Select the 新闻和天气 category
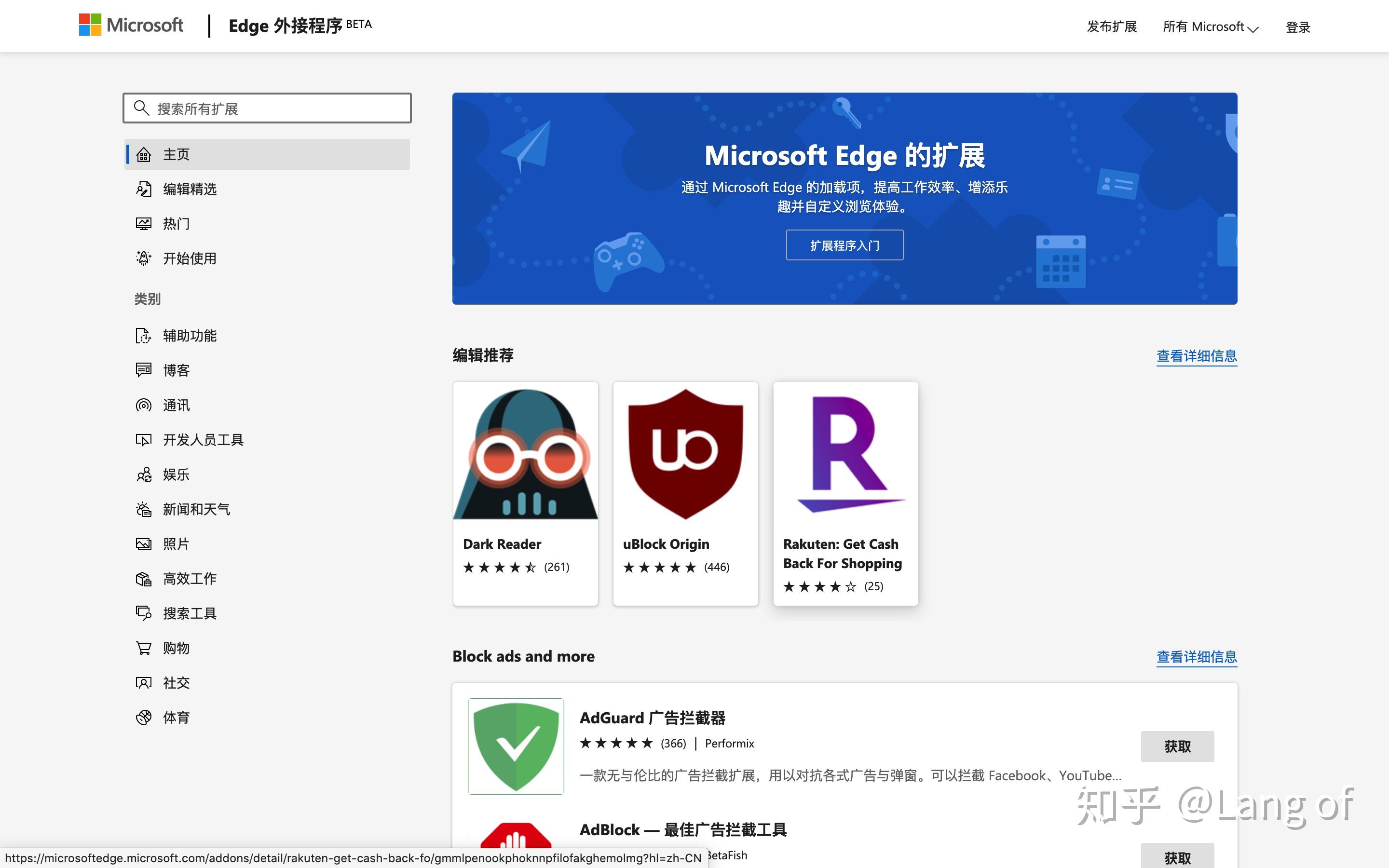 click(x=196, y=509)
